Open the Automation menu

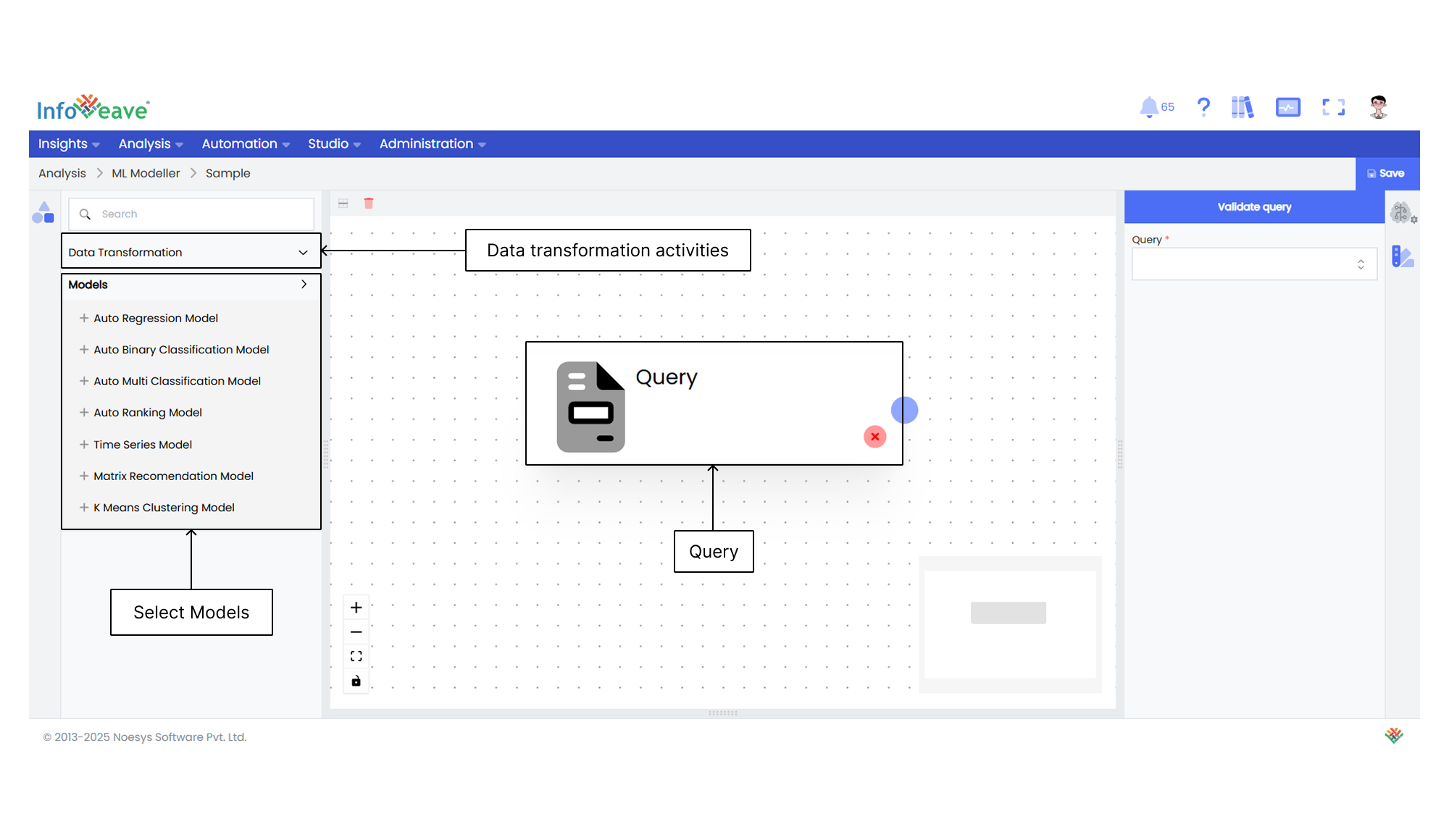point(246,144)
